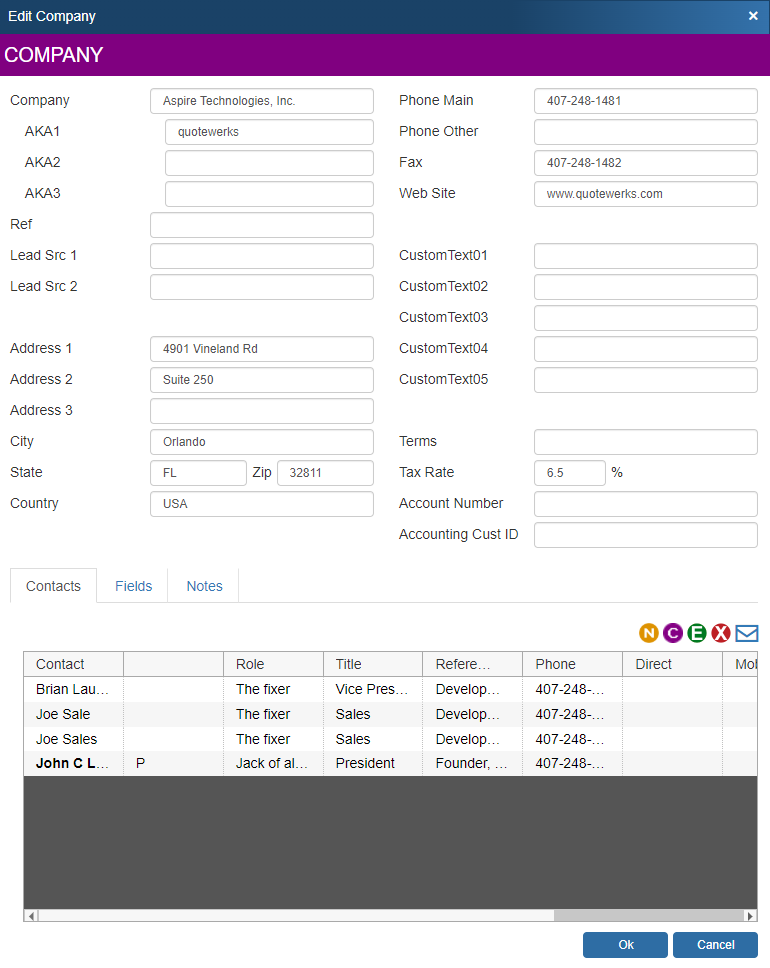Select the Brian Lau... contact row

73,689
